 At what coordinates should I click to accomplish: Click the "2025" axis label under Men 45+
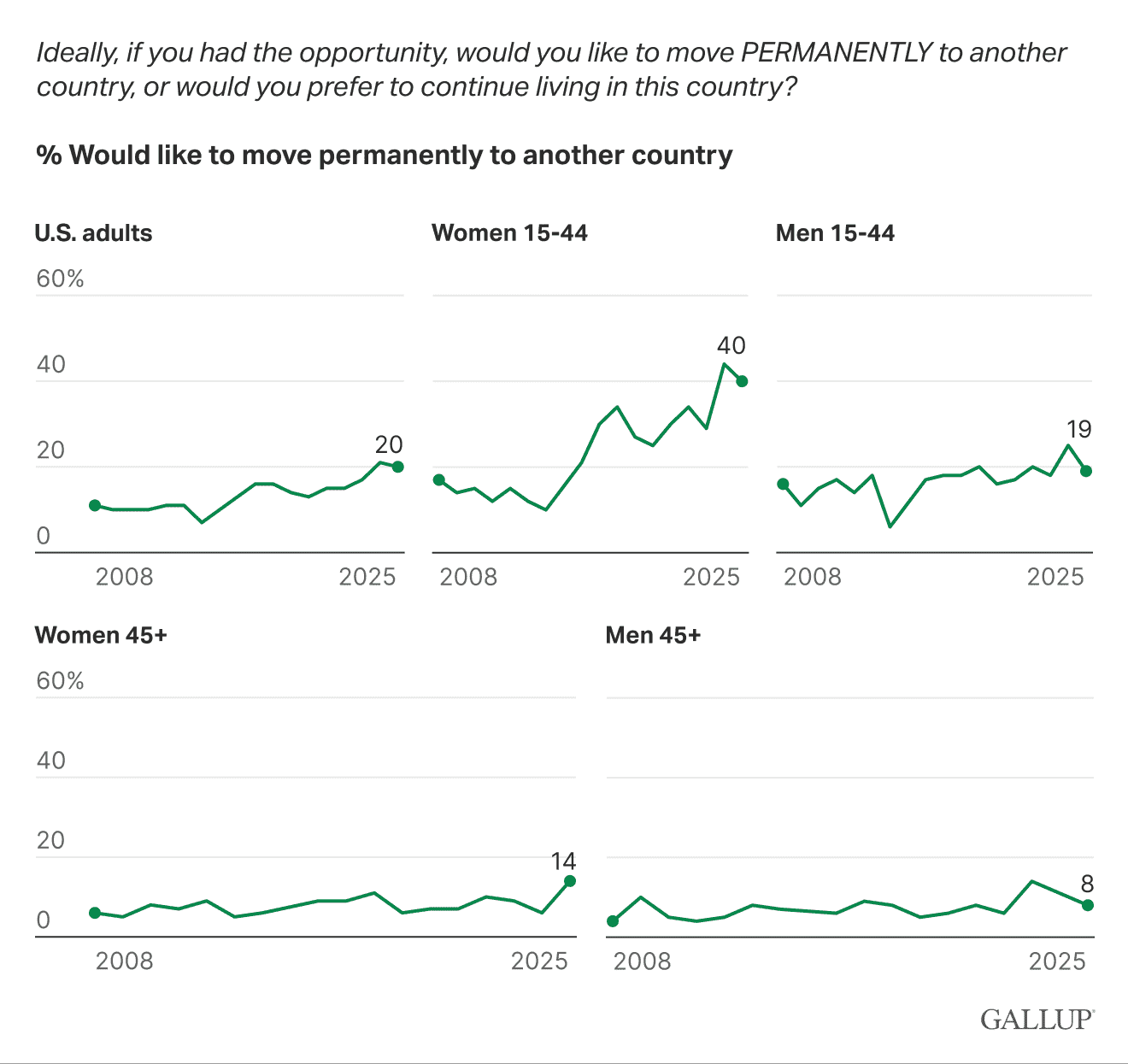click(x=1057, y=961)
